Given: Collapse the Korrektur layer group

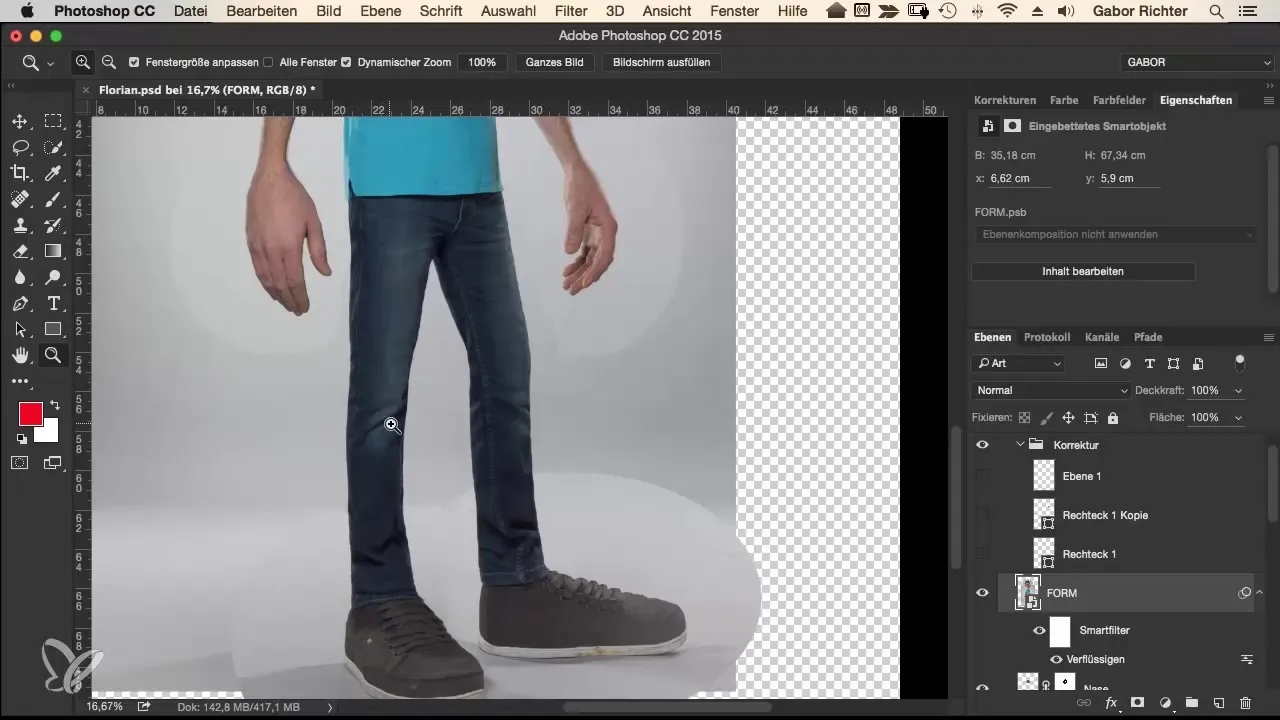Looking at the screenshot, I should pos(1020,444).
